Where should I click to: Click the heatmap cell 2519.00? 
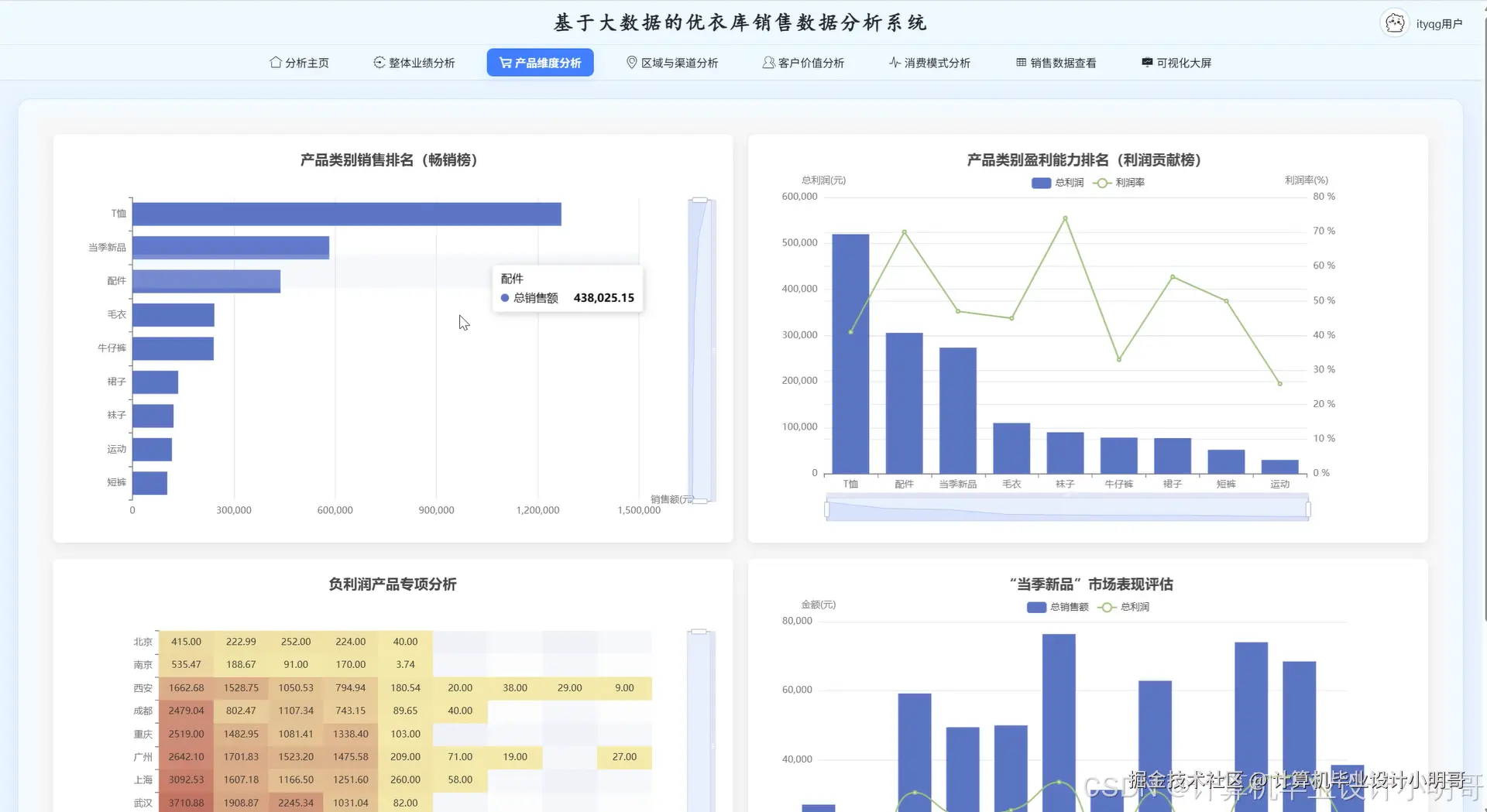tap(186, 734)
